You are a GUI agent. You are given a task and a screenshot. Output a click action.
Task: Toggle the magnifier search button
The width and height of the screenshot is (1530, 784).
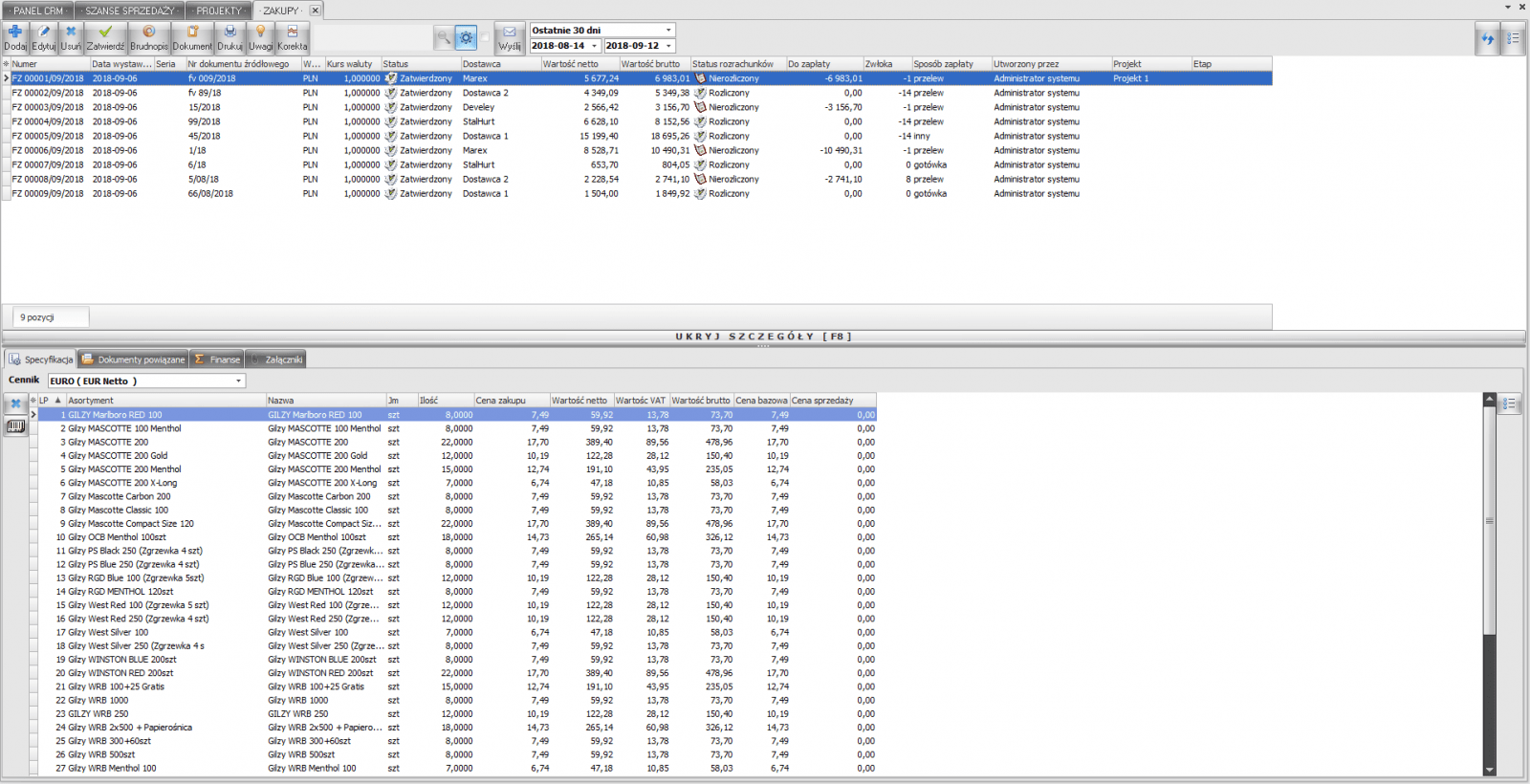pyautogui.click(x=443, y=38)
